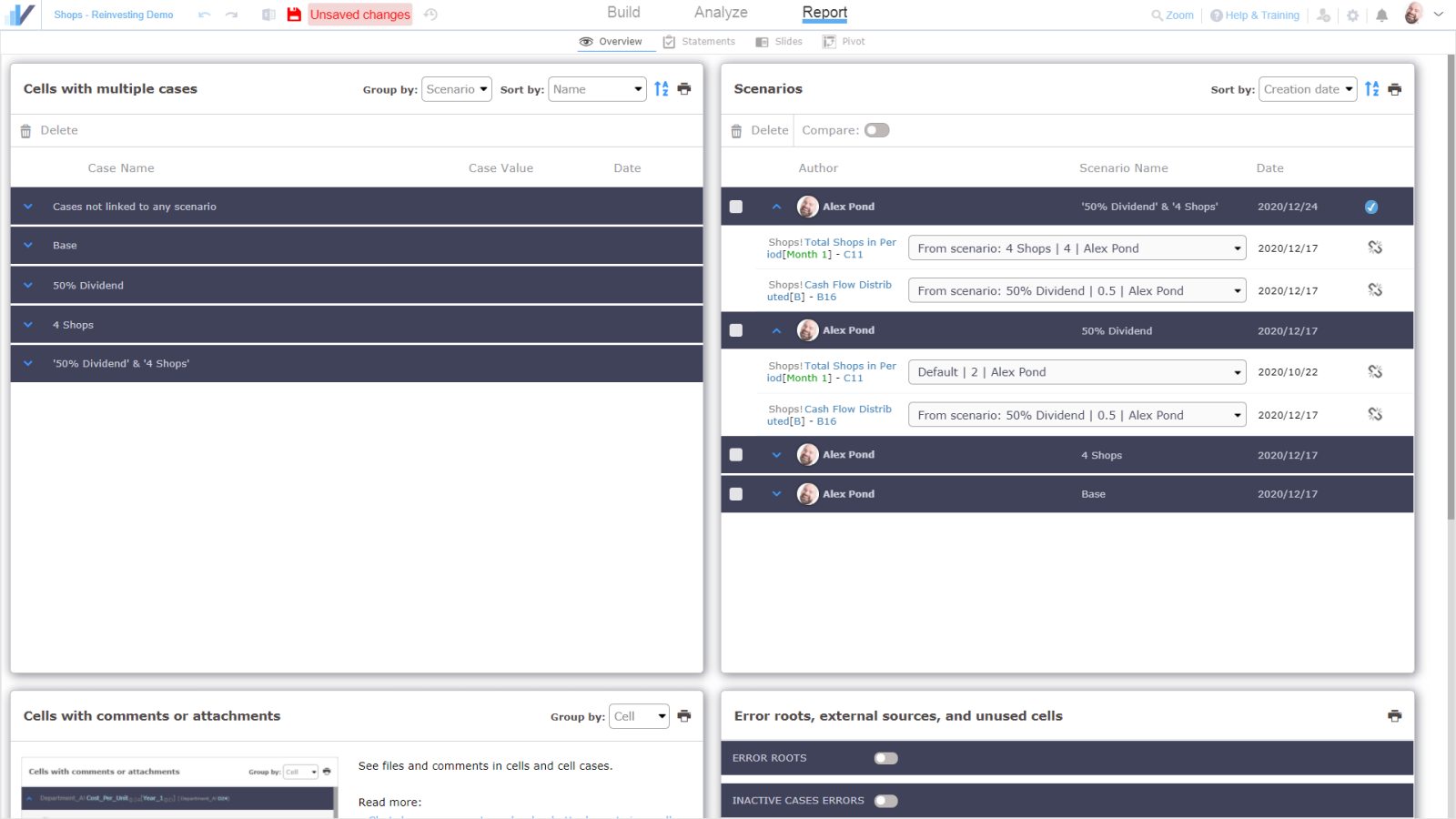Unlink the 0.5 case dated 2020/12/17 under 50% Dividend scenario
The height and width of the screenshot is (819, 1456).
click(1375, 414)
